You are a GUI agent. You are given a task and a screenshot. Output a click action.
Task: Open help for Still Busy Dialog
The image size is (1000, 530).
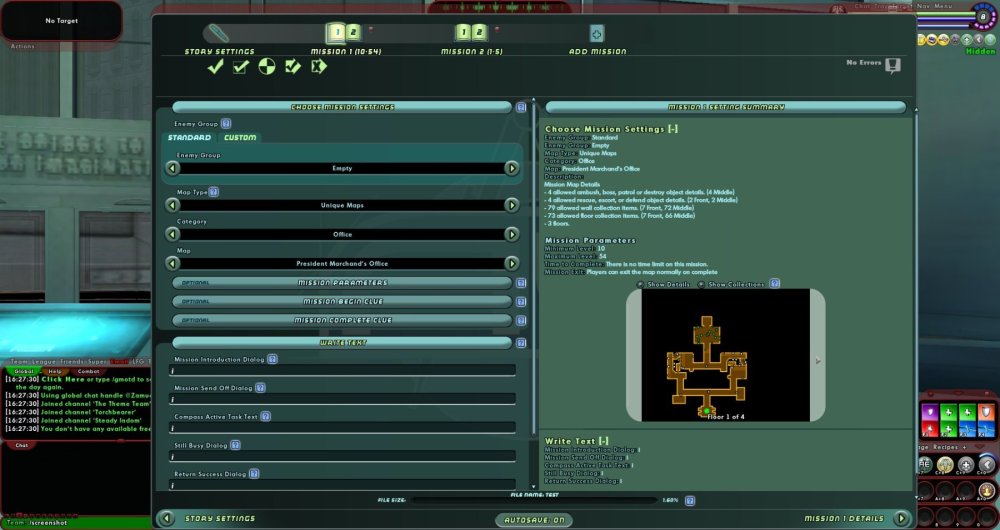235,445
